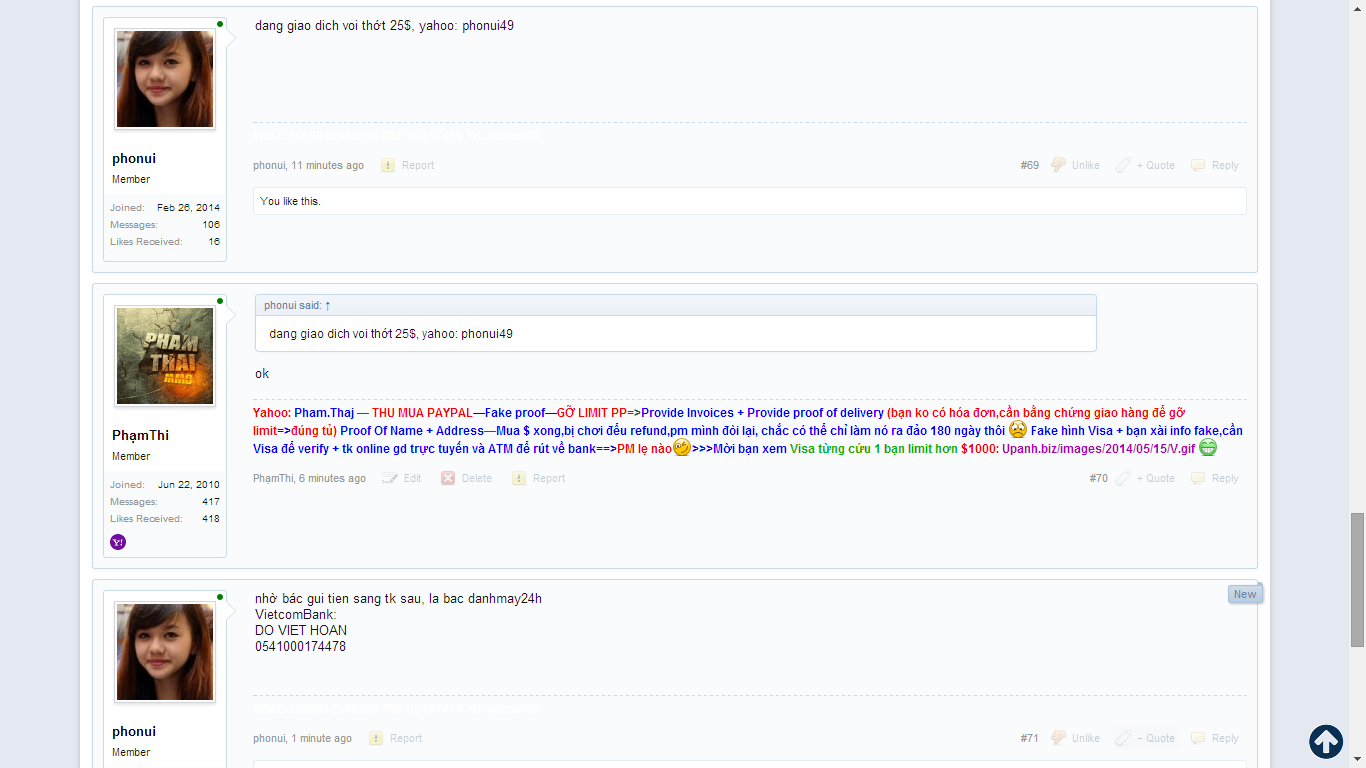Toggle Unlike on post #71
The image size is (1366, 768).
[x=1074, y=738]
